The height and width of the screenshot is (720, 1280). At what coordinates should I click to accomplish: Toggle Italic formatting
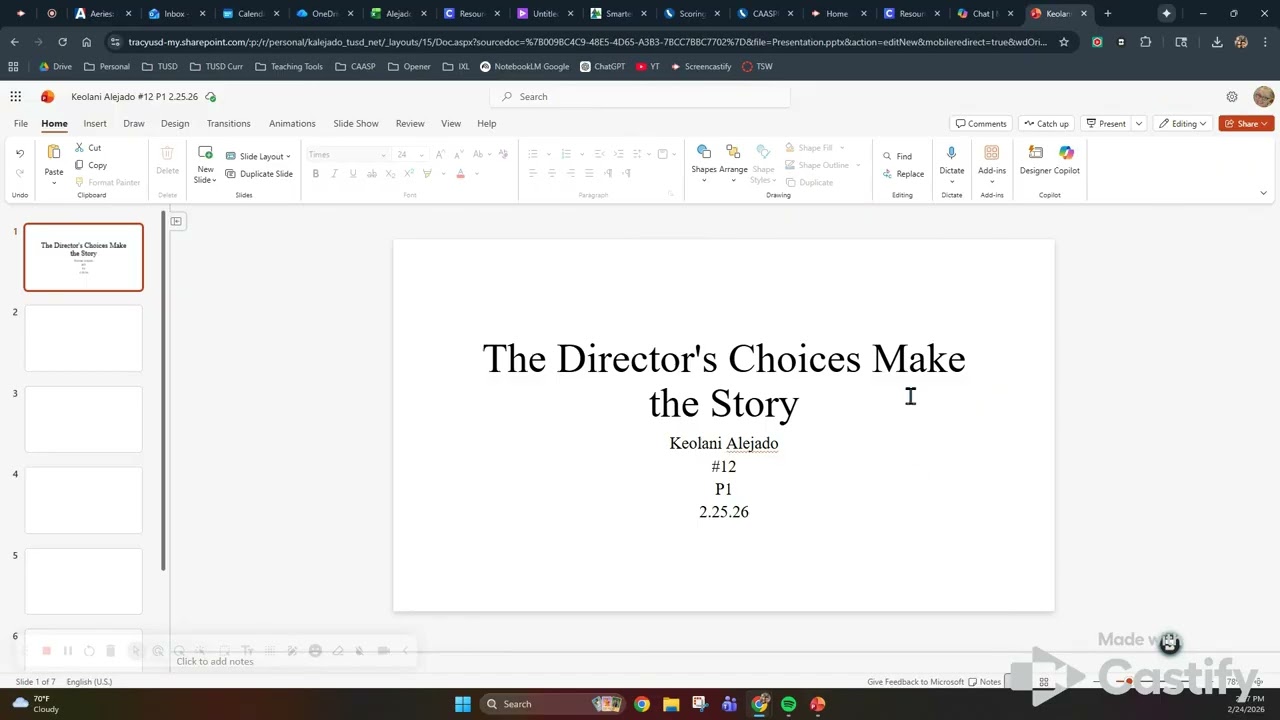(334, 174)
